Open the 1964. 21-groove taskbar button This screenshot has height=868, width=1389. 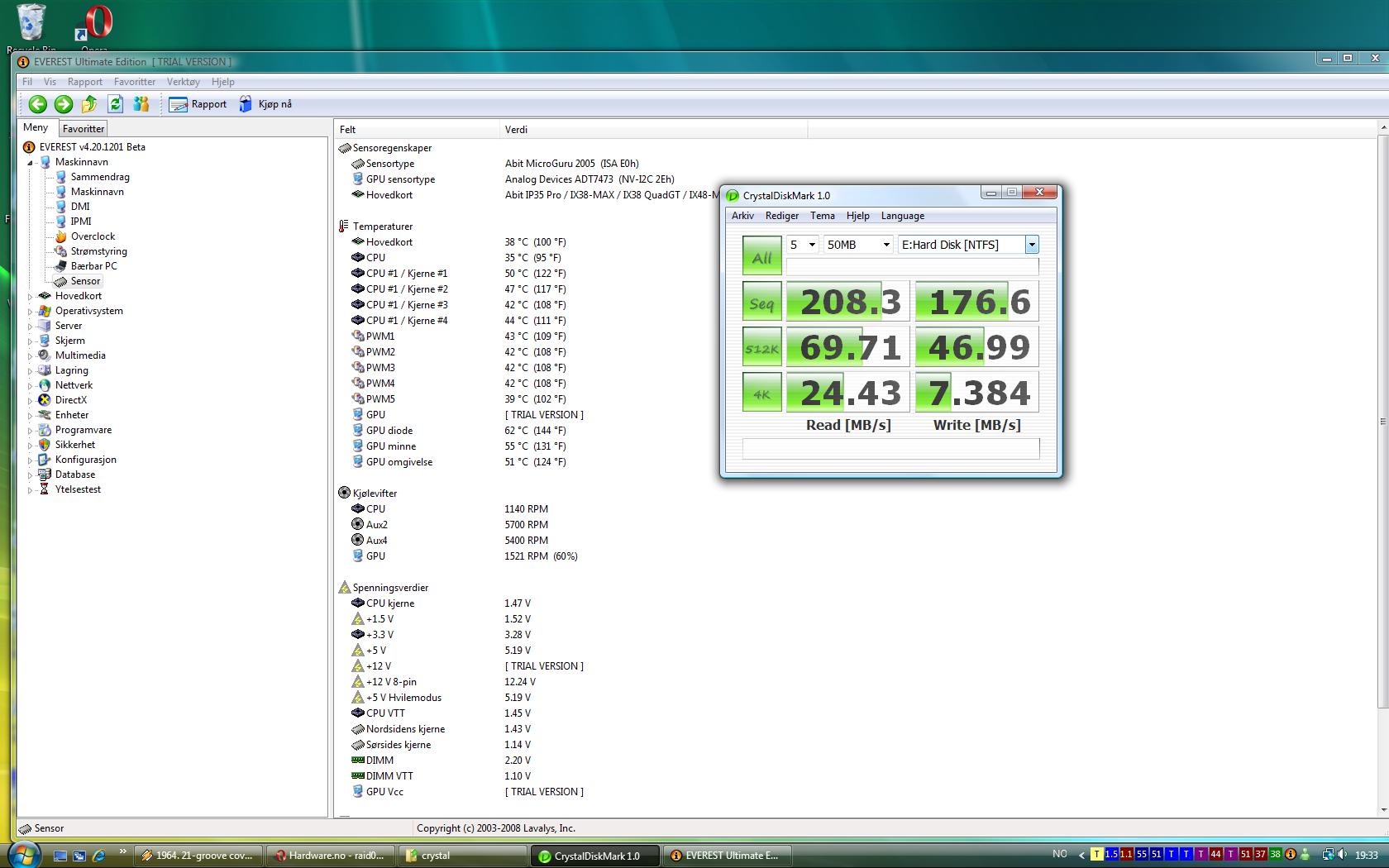click(x=199, y=856)
